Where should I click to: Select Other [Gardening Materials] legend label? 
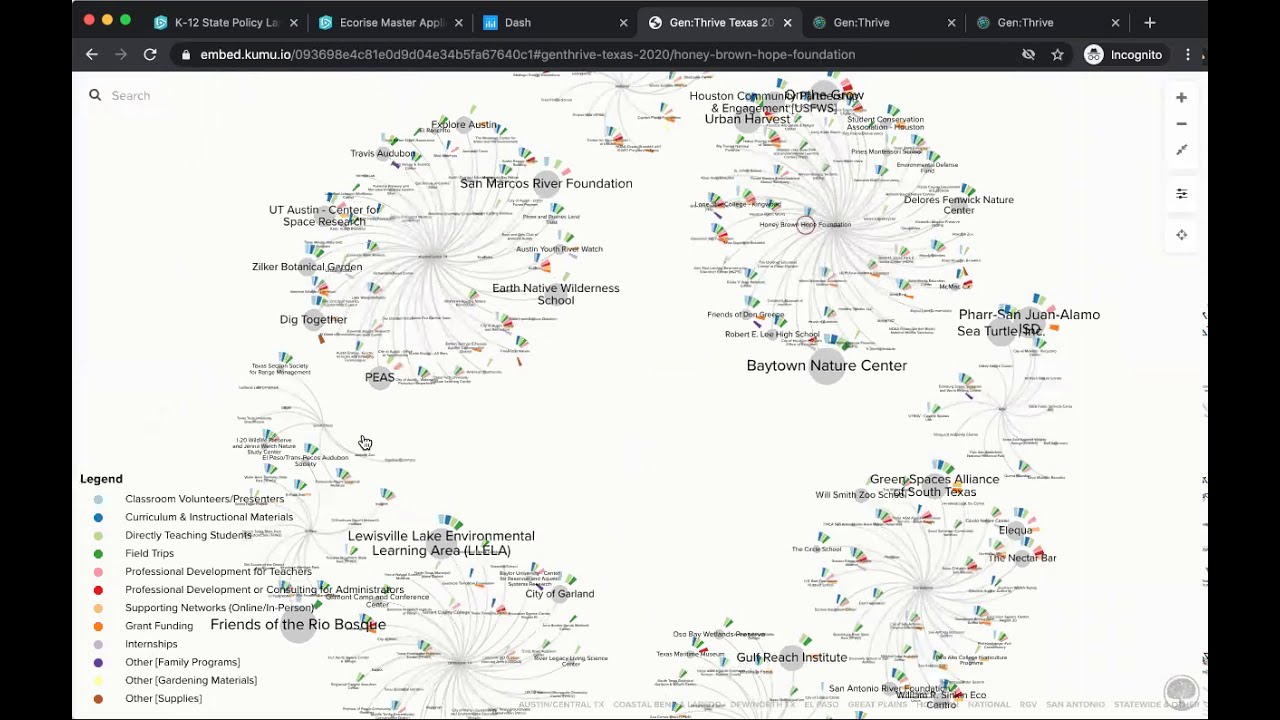[x=191, y=680]
